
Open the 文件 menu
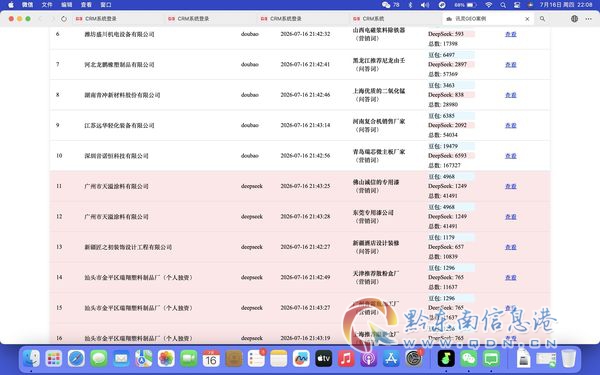coord(47,5)
